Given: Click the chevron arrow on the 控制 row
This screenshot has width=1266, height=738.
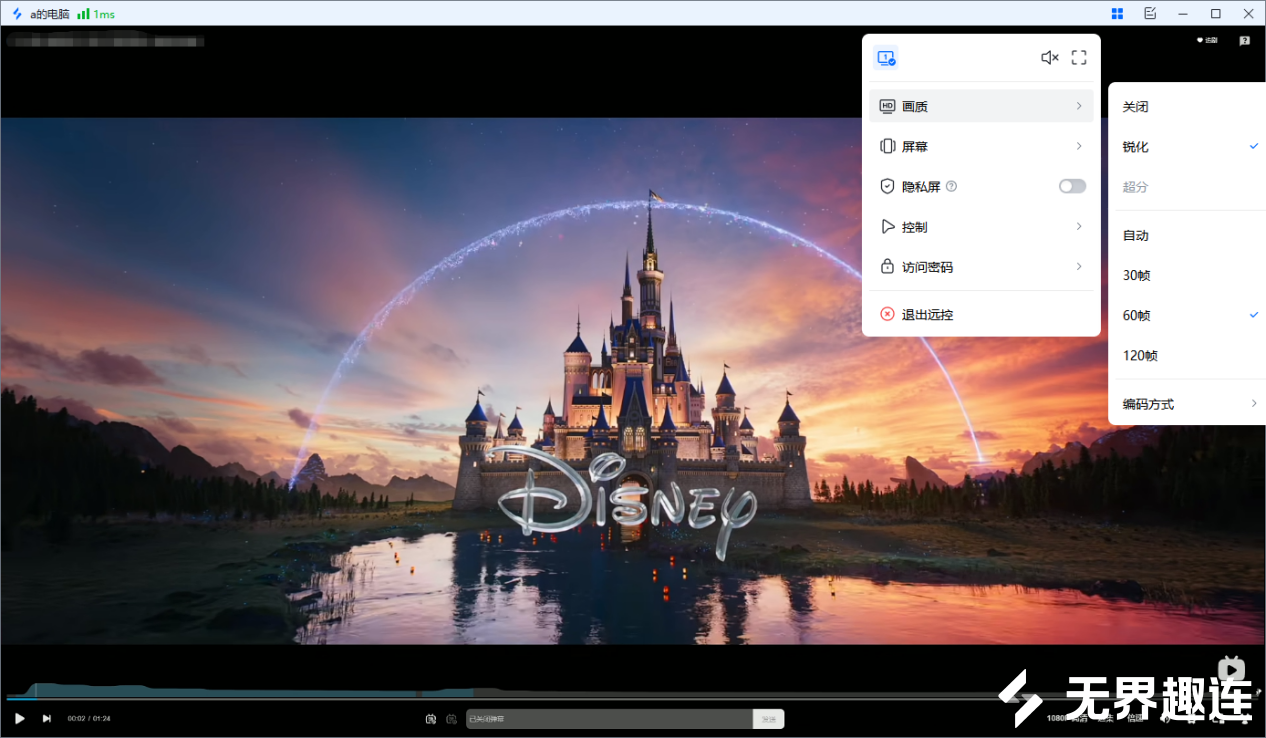Looking at the screenshot, I should (x=1079, y=227).
